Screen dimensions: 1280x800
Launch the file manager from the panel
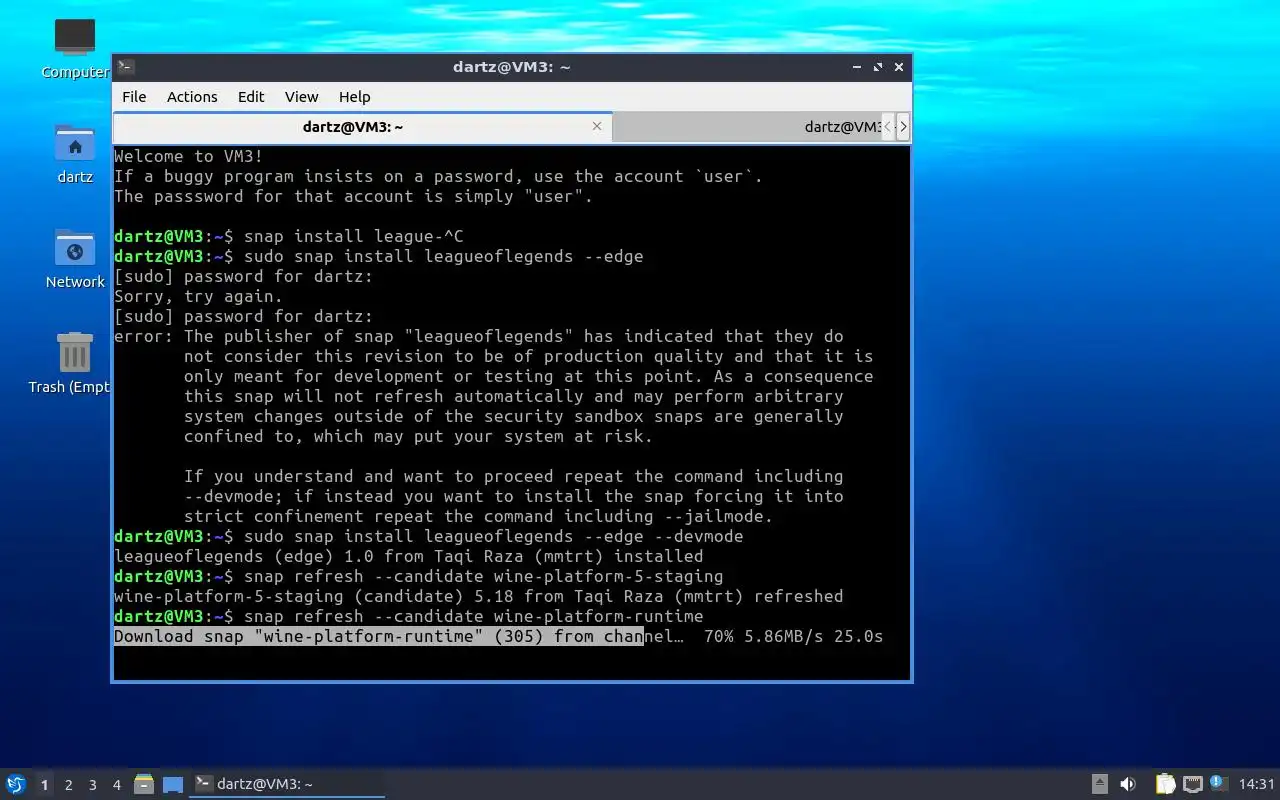(144, 784)
